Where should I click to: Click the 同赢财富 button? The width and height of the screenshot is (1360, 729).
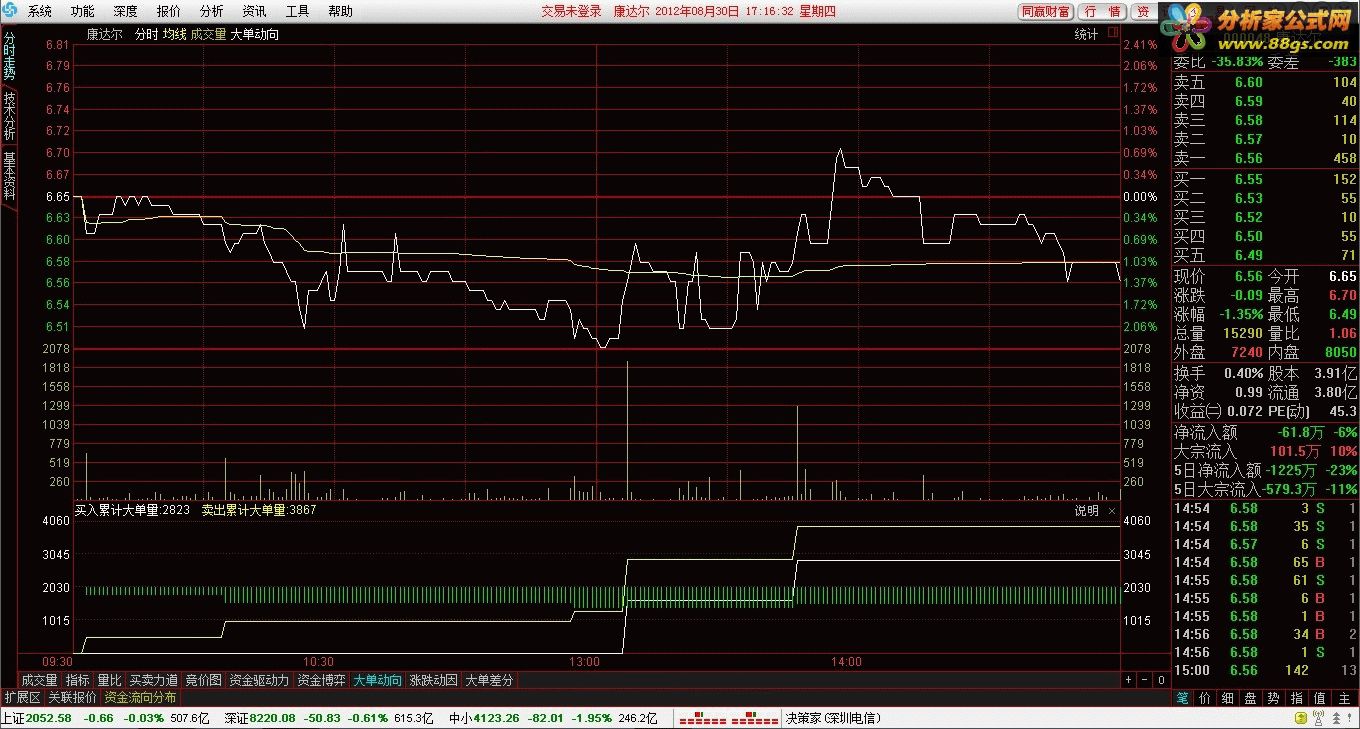(x=1045, y=12)
